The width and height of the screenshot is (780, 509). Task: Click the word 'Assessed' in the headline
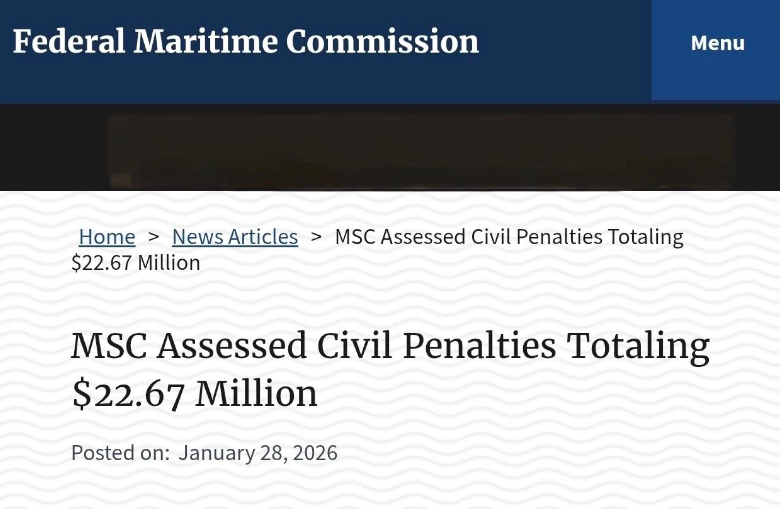click(x=232, y=346)
